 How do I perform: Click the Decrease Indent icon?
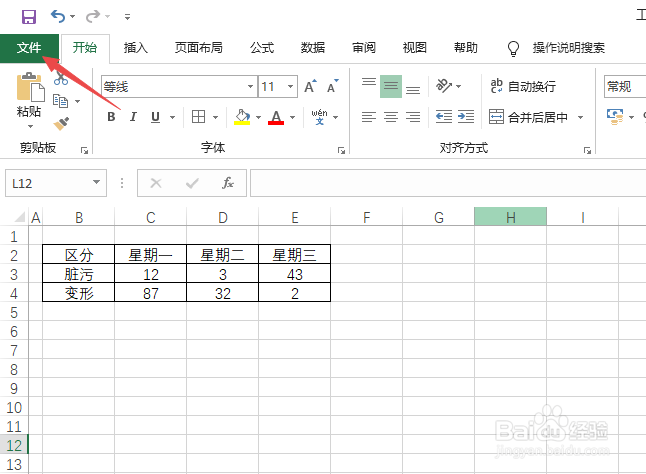(444, 117)
